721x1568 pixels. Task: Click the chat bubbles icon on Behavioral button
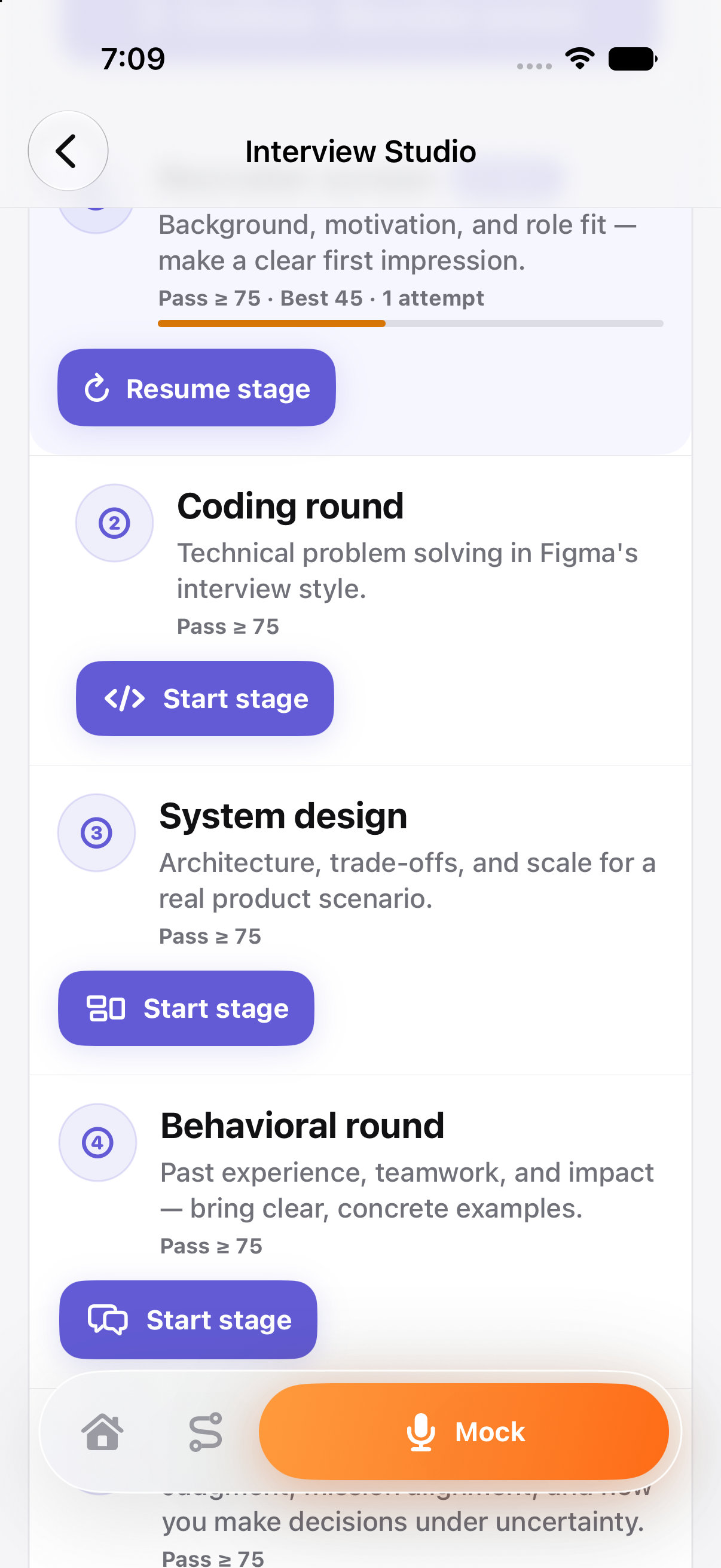(x=108, y=1320)
